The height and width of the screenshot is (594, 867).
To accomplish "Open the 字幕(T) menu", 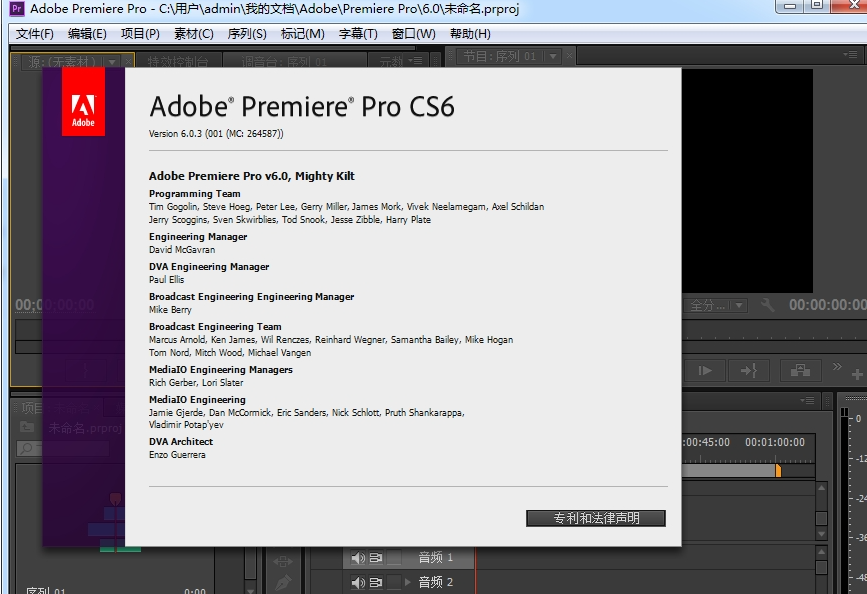I will tap(358, 34).
